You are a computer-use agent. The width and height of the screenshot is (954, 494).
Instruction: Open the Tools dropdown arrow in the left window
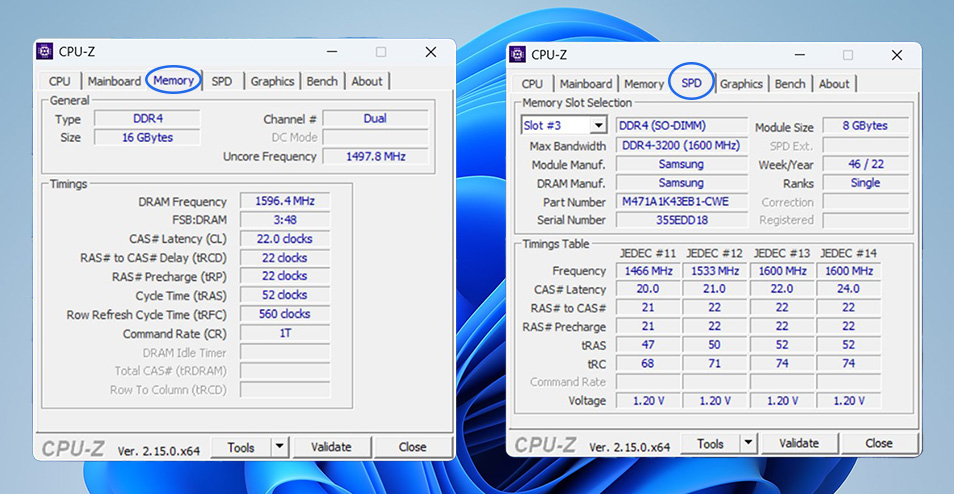pos(279,447)
